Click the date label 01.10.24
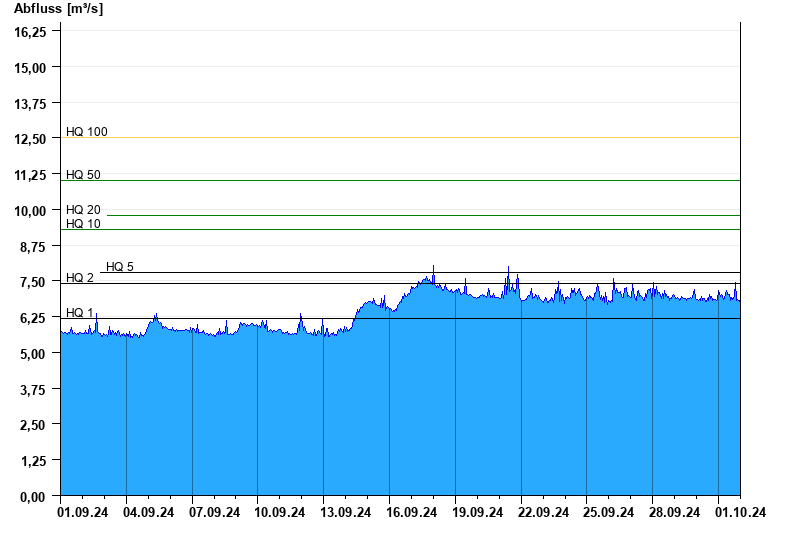Image resolution: width=800 pixels, height=550 pixels. (x=740, y=512)
